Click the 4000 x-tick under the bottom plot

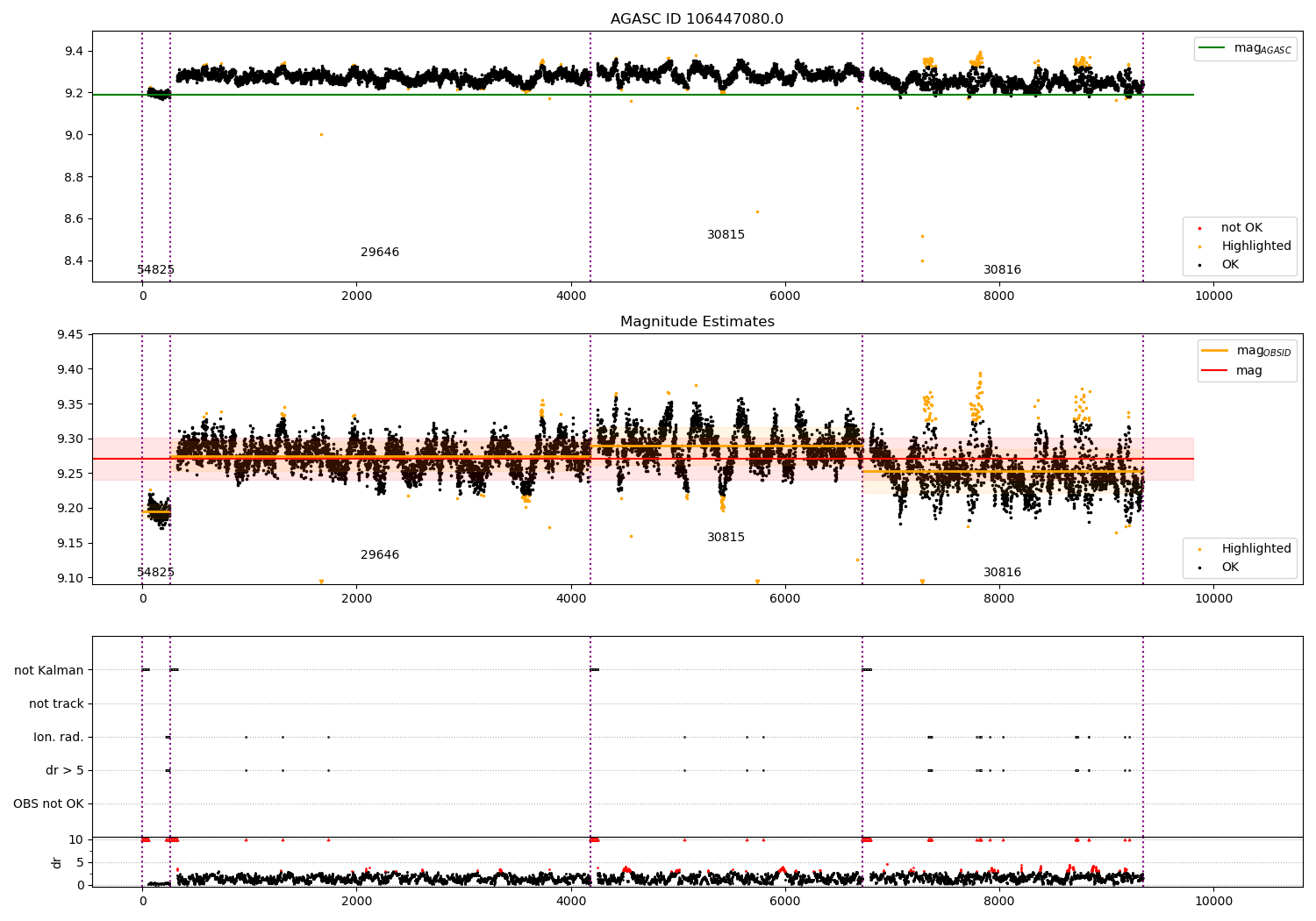(571, 902)
